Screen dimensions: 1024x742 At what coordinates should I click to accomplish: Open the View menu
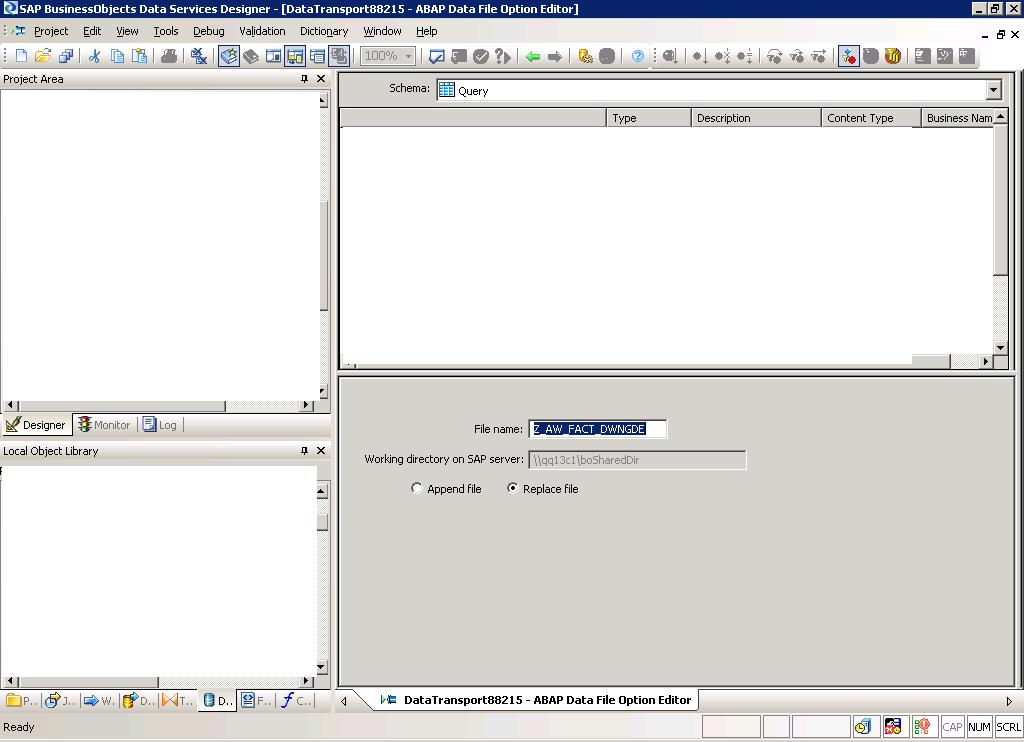pos(127,31)
